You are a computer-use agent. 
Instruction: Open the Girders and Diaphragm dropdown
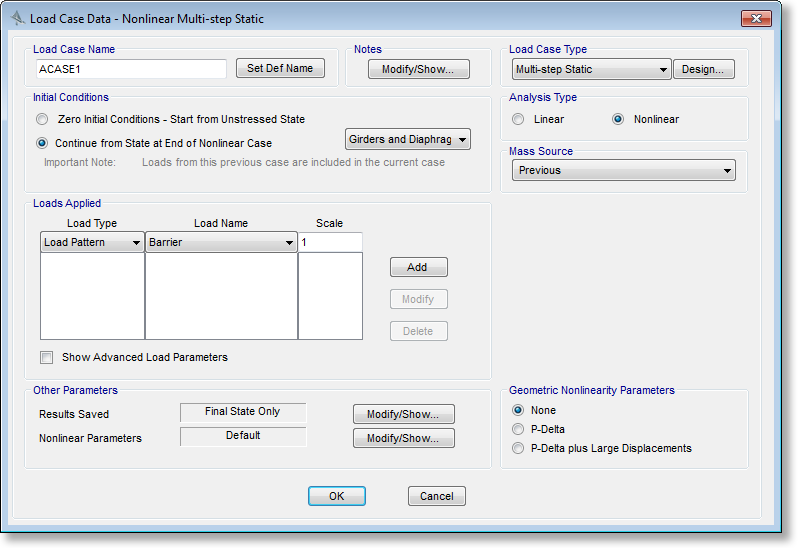click(x=408, y=139)
